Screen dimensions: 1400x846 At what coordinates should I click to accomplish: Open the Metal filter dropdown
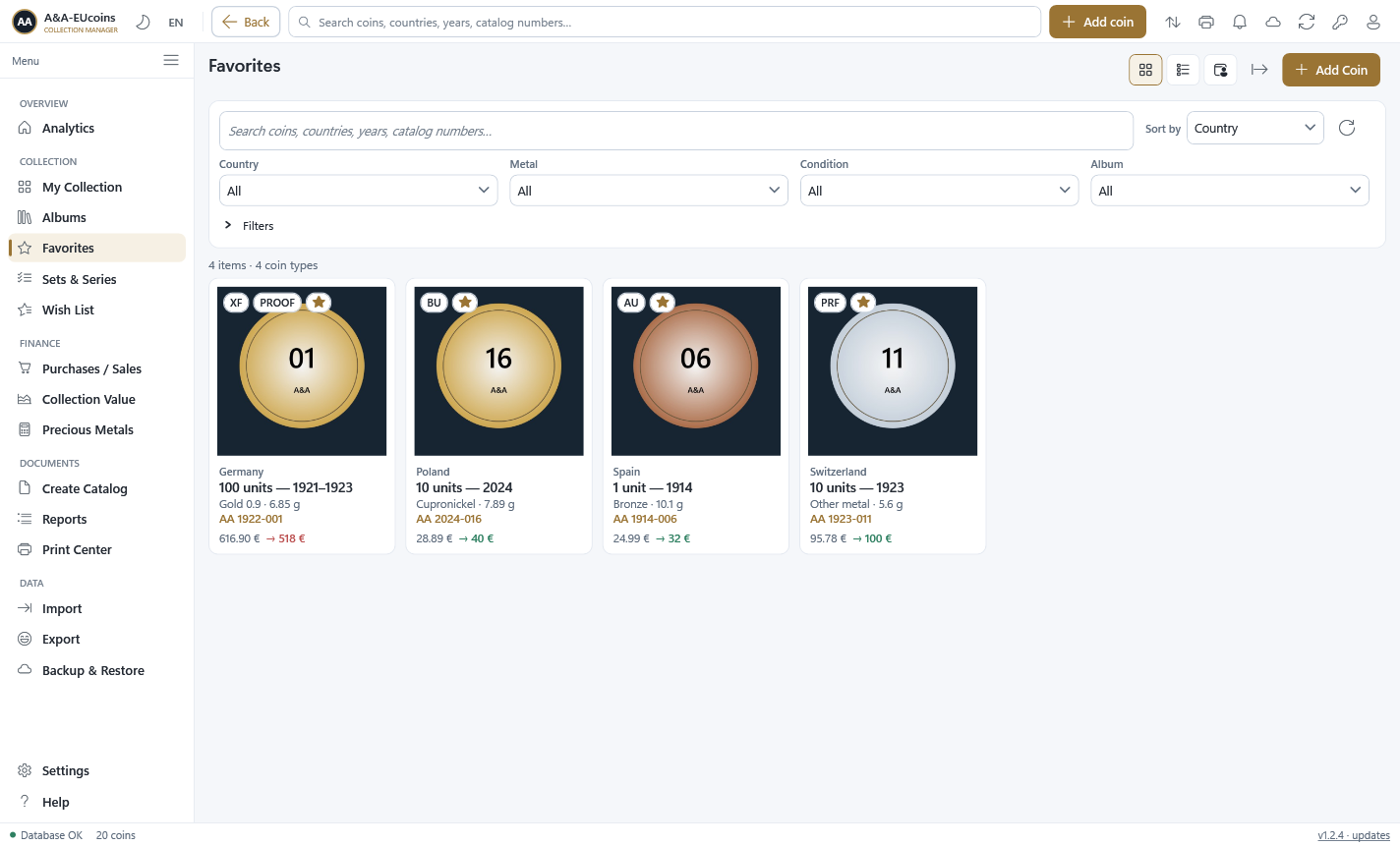coord(649,190)
